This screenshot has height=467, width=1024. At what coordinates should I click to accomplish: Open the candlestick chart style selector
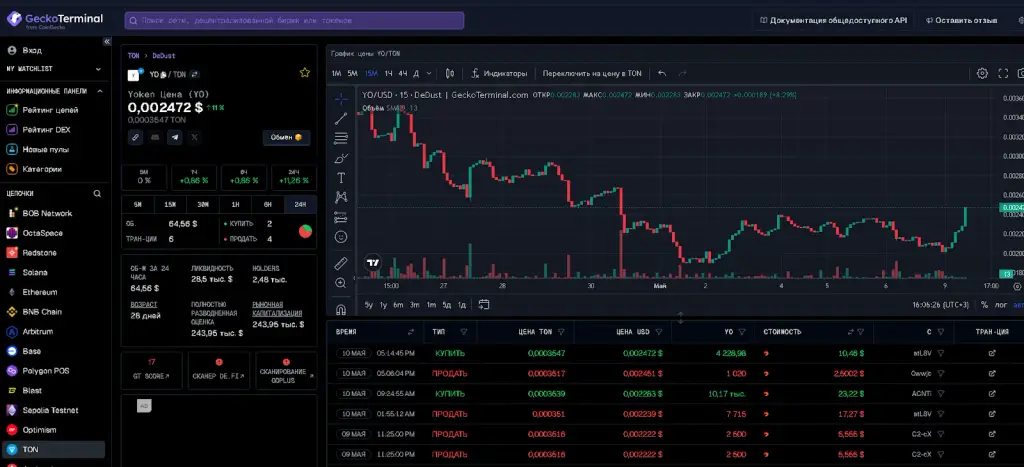[x=450, y=73]
